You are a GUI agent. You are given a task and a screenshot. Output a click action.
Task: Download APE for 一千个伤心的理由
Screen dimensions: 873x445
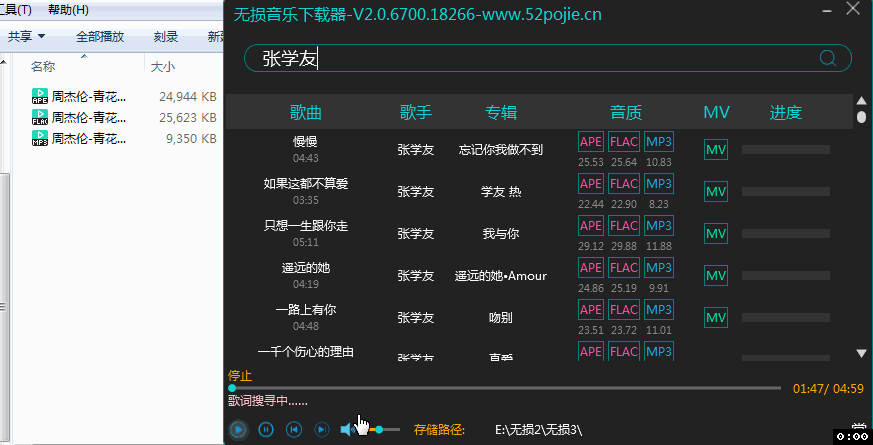click(x=591, y=351)
